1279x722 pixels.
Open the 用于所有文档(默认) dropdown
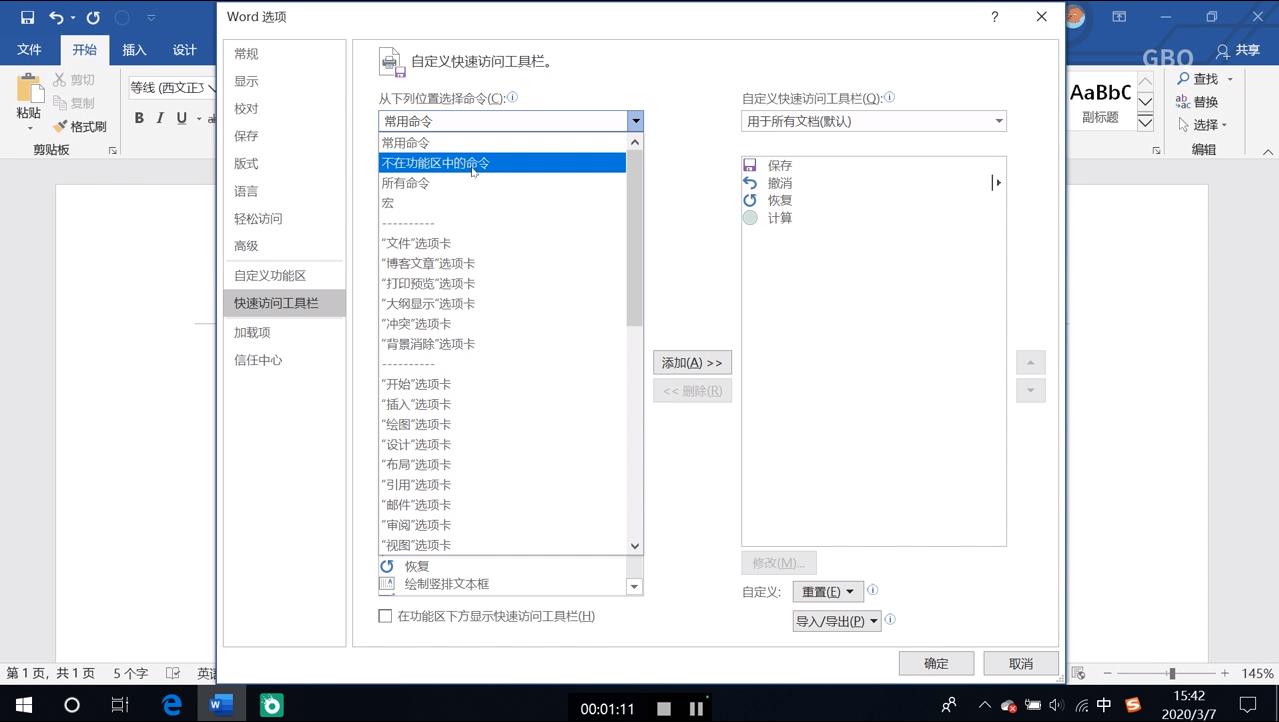coord(874,121)
